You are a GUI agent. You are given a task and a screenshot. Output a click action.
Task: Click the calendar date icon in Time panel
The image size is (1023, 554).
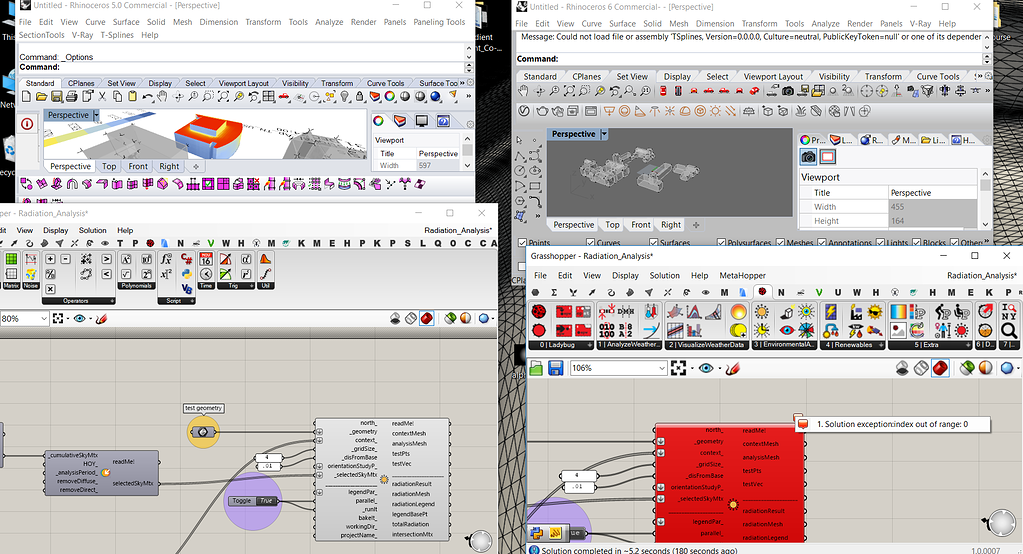coord(206,259)
